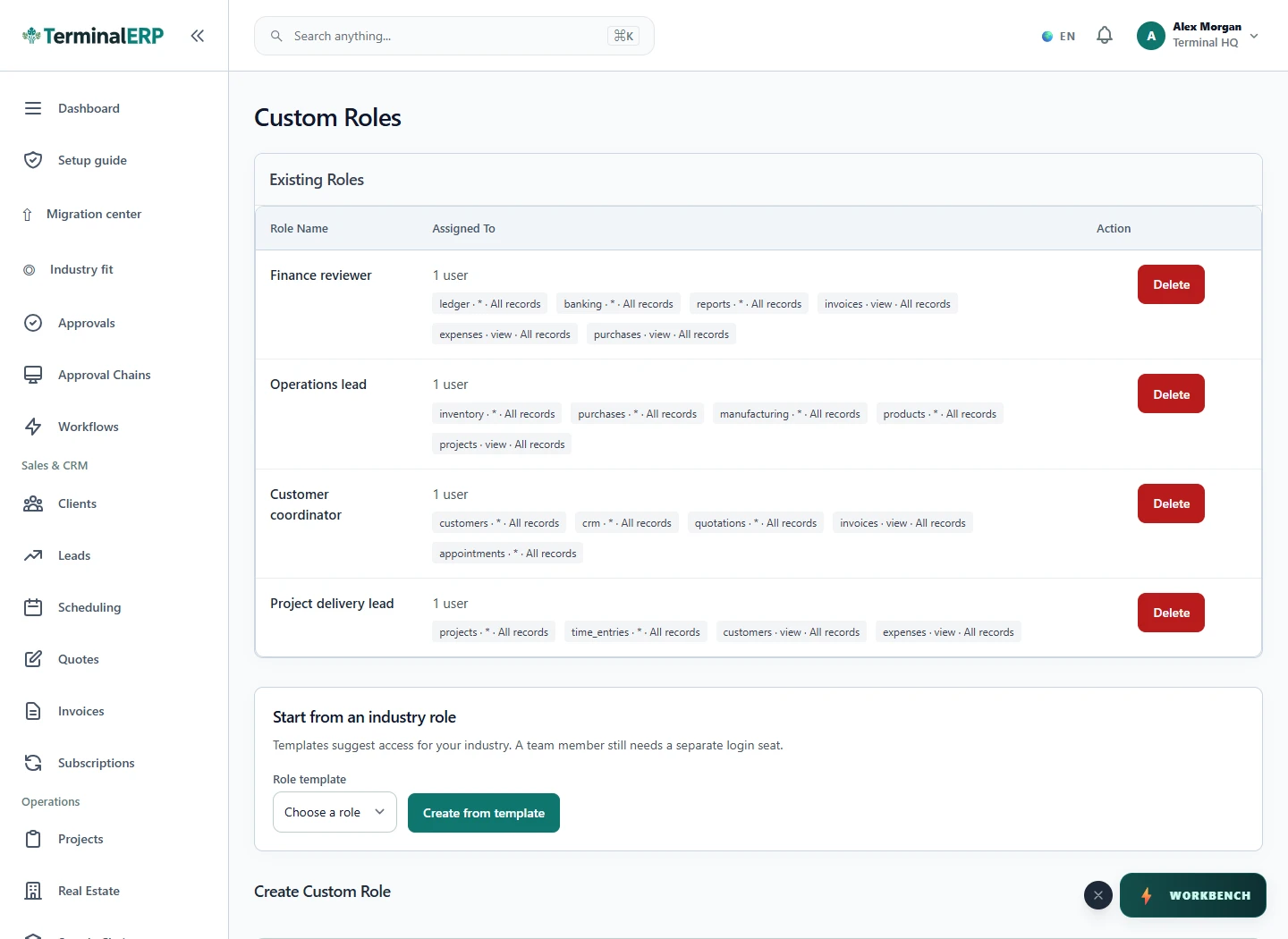Click the Setup guide shield icon
The width and height of the screenshot is (1288, 939).
point(33,160)
